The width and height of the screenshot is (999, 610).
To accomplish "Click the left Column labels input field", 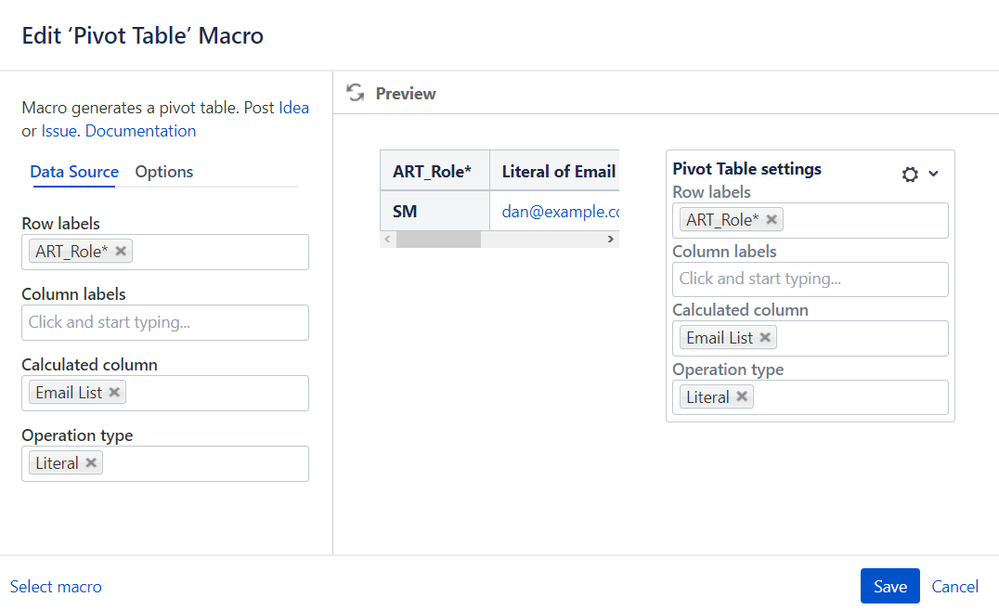I will tap(165, 322).
